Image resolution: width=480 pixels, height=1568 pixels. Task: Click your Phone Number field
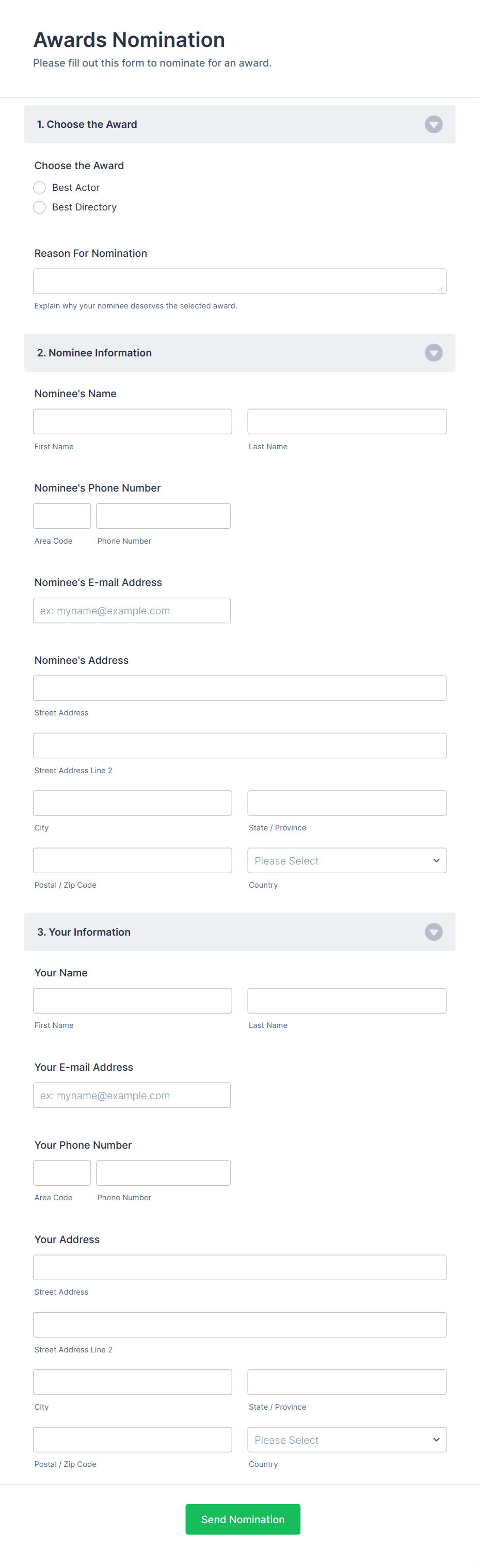tap(163, 1172)
